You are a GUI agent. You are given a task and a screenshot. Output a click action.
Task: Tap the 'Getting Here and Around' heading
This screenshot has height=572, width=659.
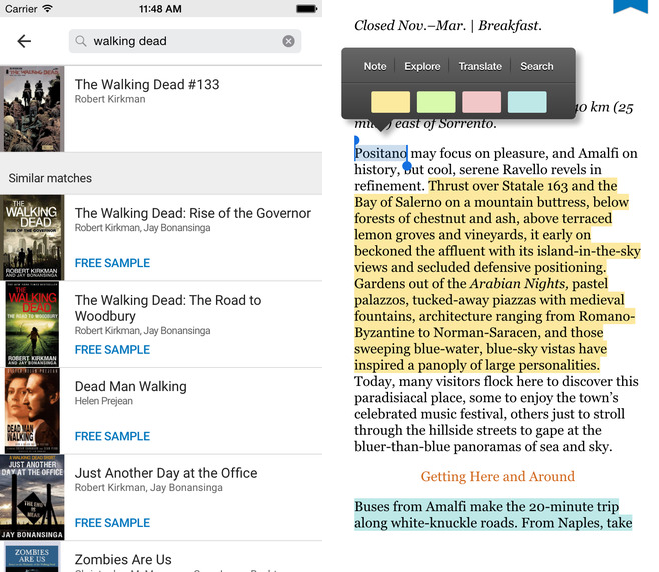[498, 477]
